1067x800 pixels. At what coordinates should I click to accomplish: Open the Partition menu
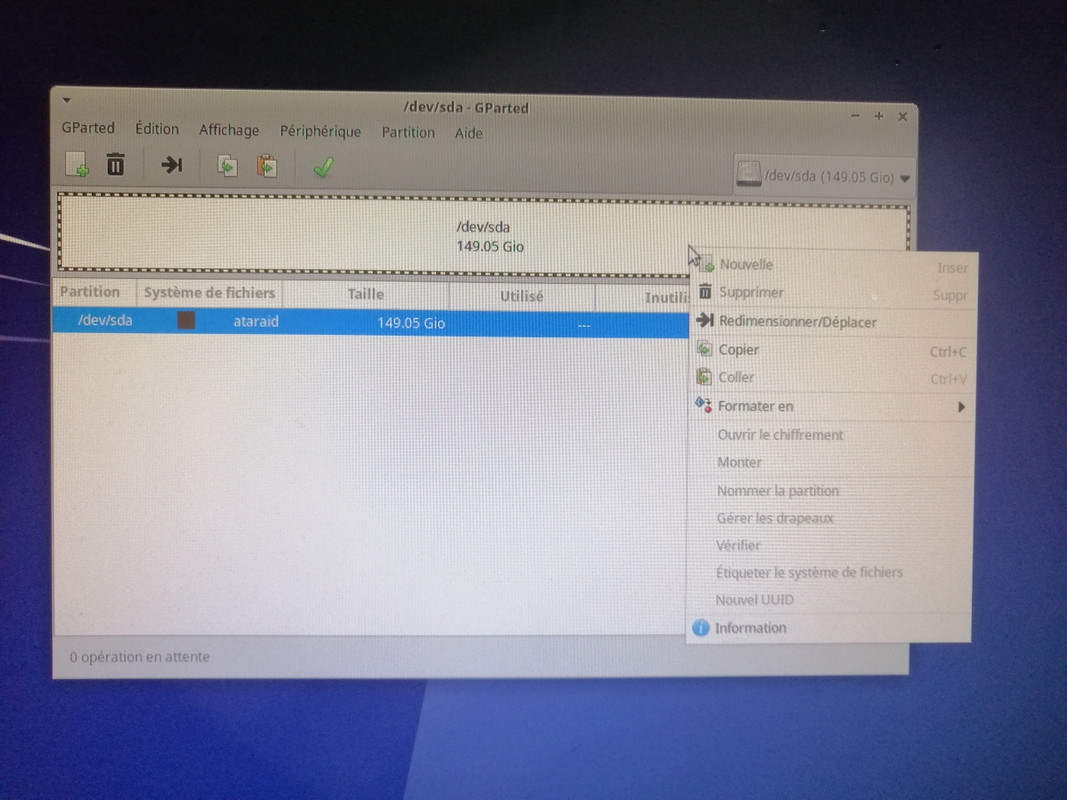tap(408, 132)
